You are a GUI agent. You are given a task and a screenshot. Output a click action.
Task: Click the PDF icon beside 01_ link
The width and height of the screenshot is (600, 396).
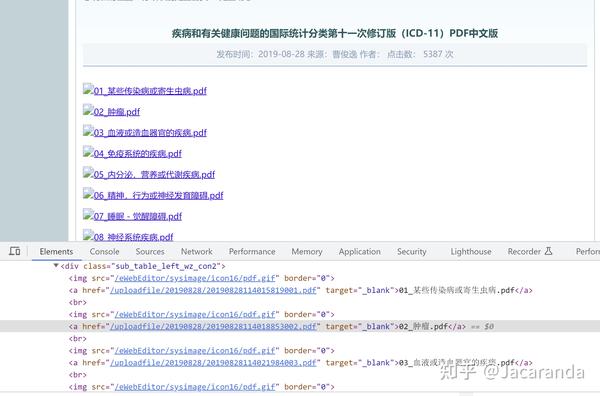pos(88,89)
